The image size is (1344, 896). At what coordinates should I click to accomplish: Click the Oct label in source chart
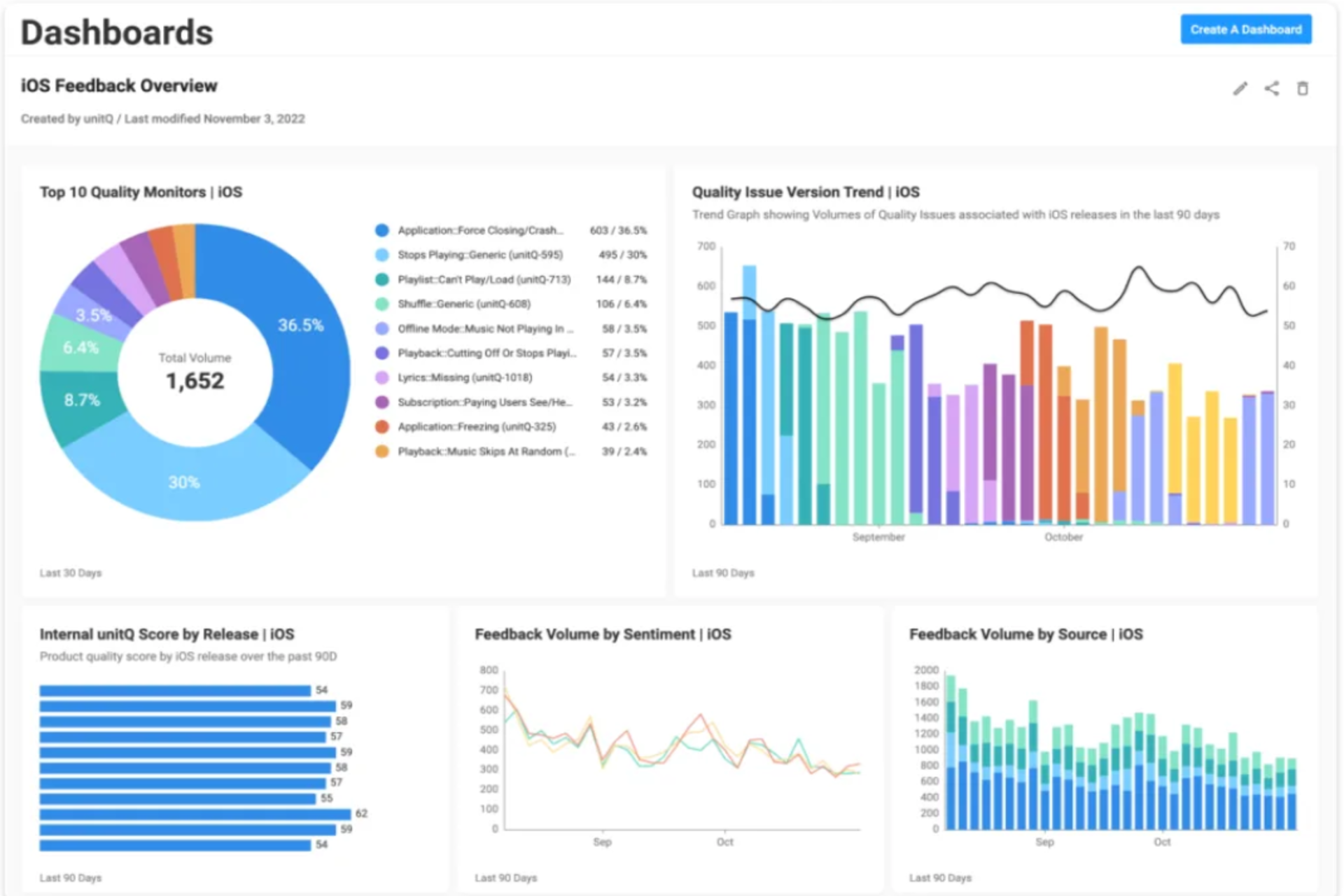click(1162, 841)
